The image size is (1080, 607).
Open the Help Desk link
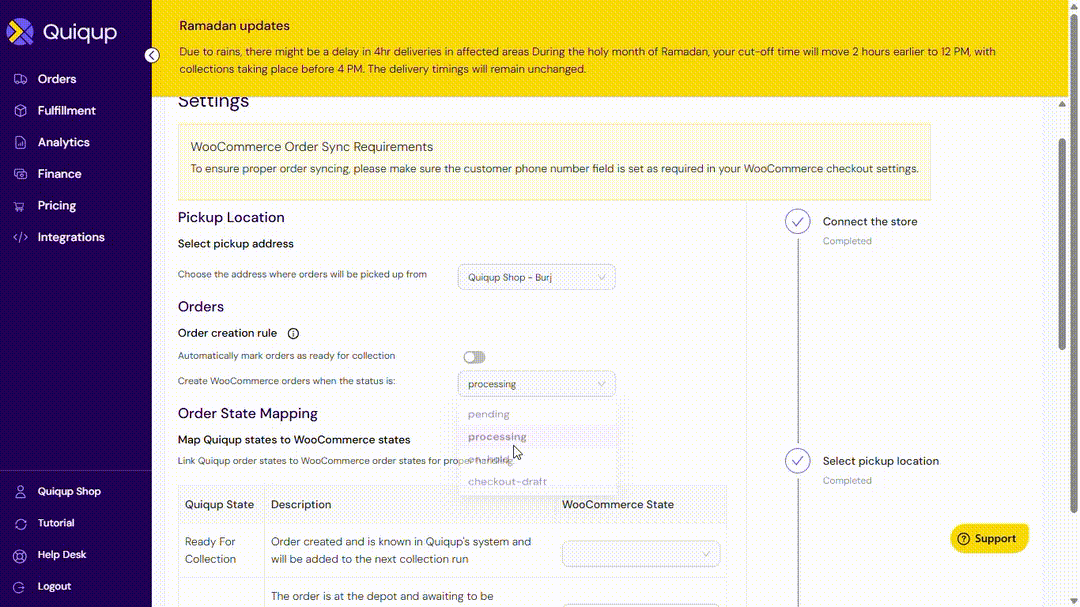(x=62, y=555)
